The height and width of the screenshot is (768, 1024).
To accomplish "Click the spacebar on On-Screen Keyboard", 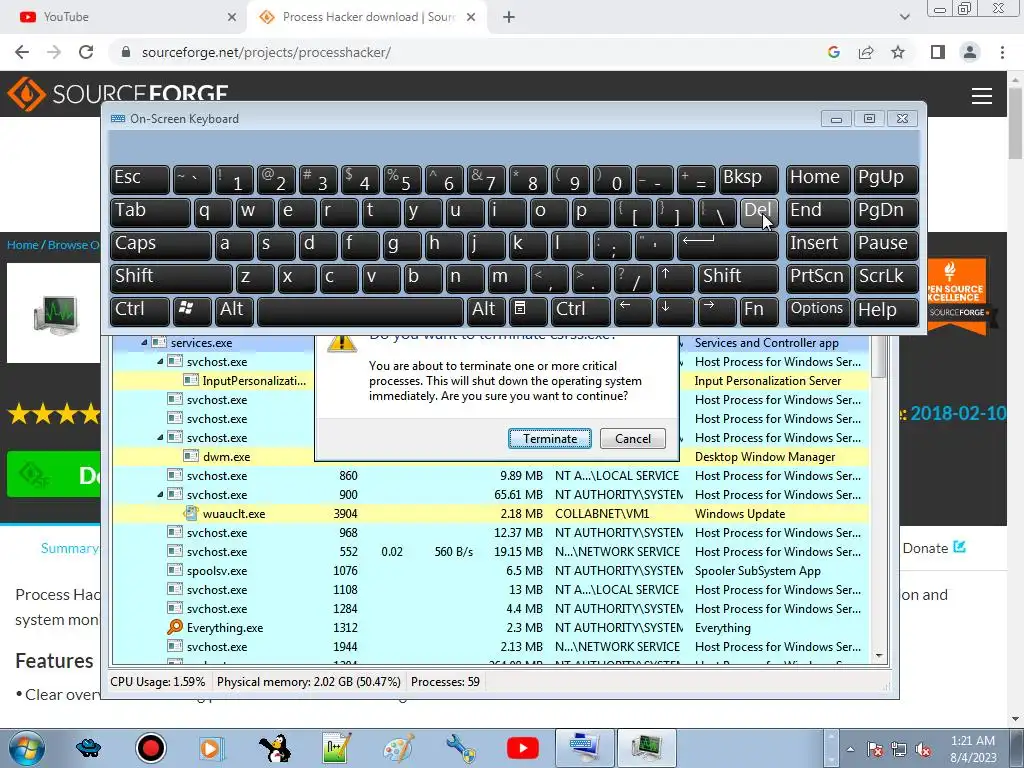I will pyautogui.click(x=360, y=310).
